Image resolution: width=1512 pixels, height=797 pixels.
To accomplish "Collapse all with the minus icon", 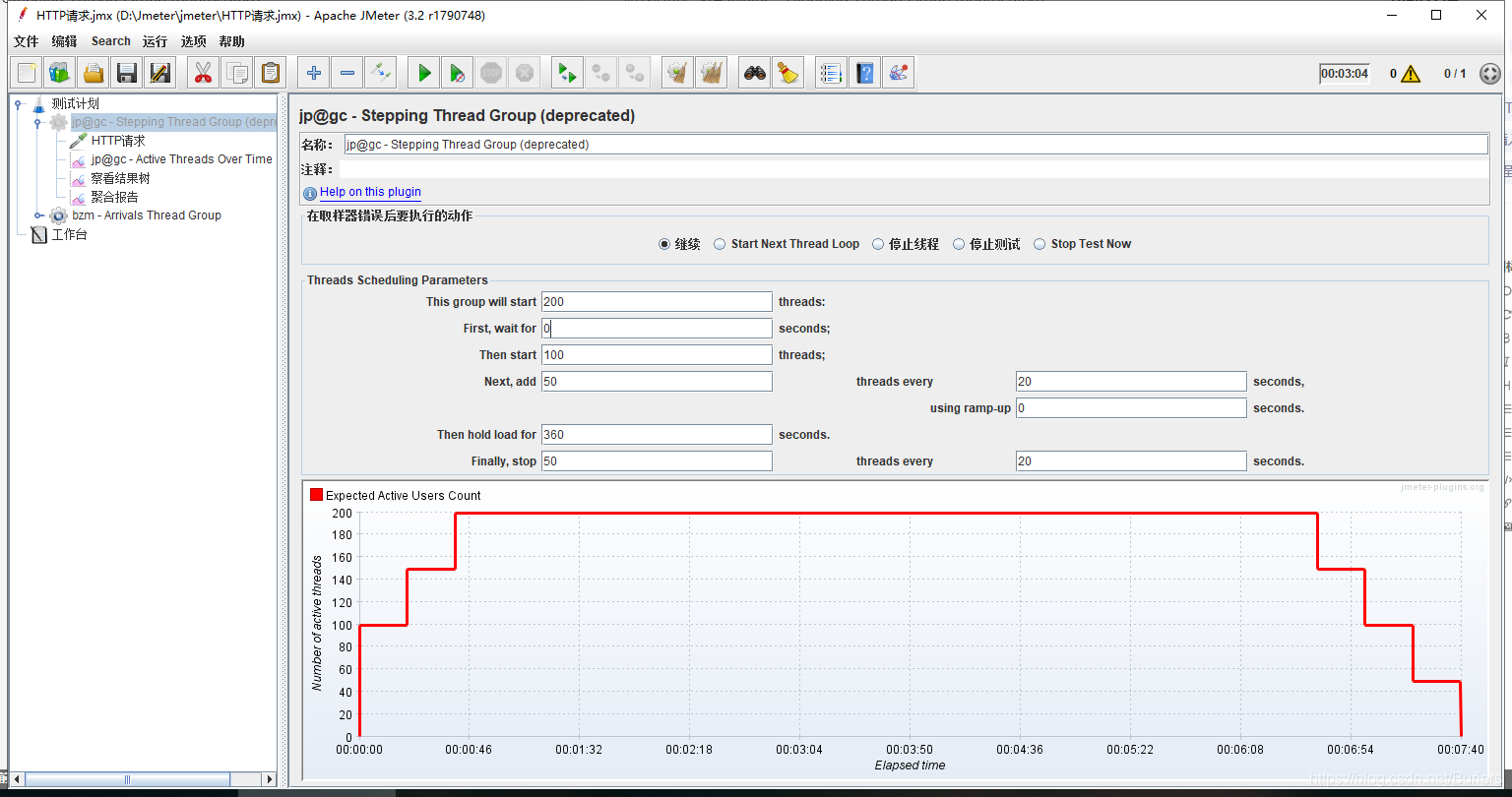I will coord(347,73).
